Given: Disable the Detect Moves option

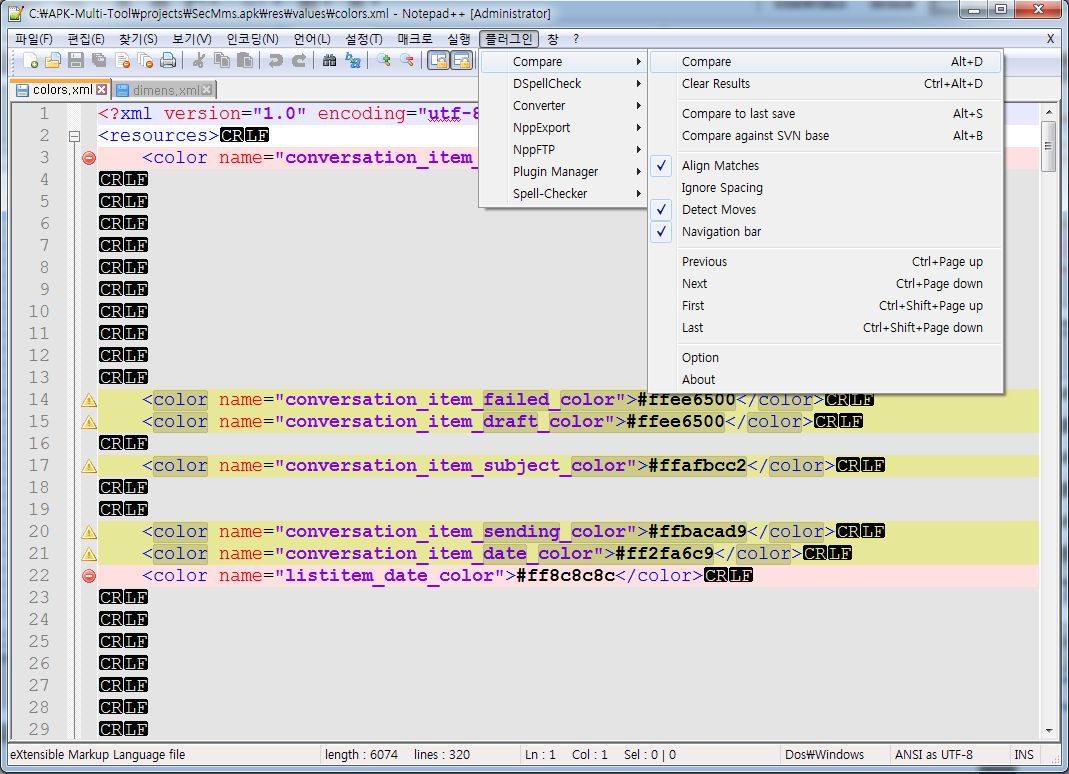Looking at the screenshot, I should click(x=719, y=210).
